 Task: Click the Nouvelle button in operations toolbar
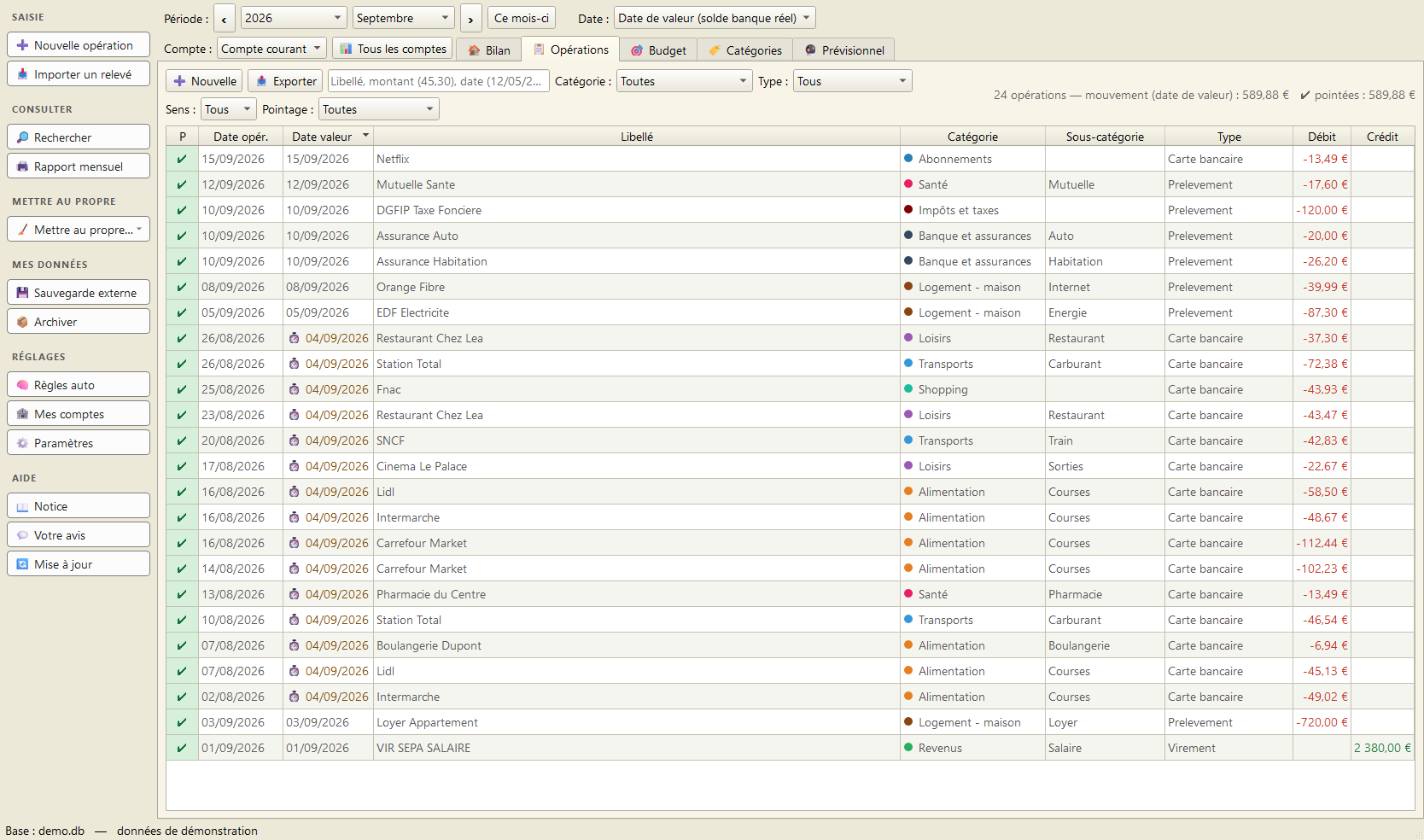pyautogui.click(x=205, y=81)
